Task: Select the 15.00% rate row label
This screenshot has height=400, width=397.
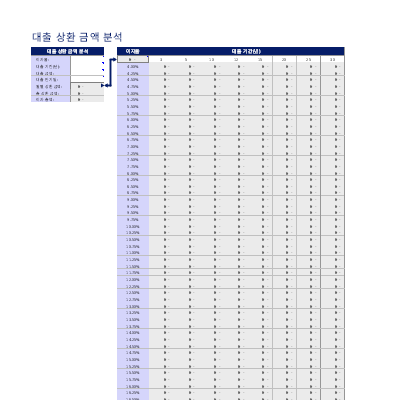Action: [133, 360]
